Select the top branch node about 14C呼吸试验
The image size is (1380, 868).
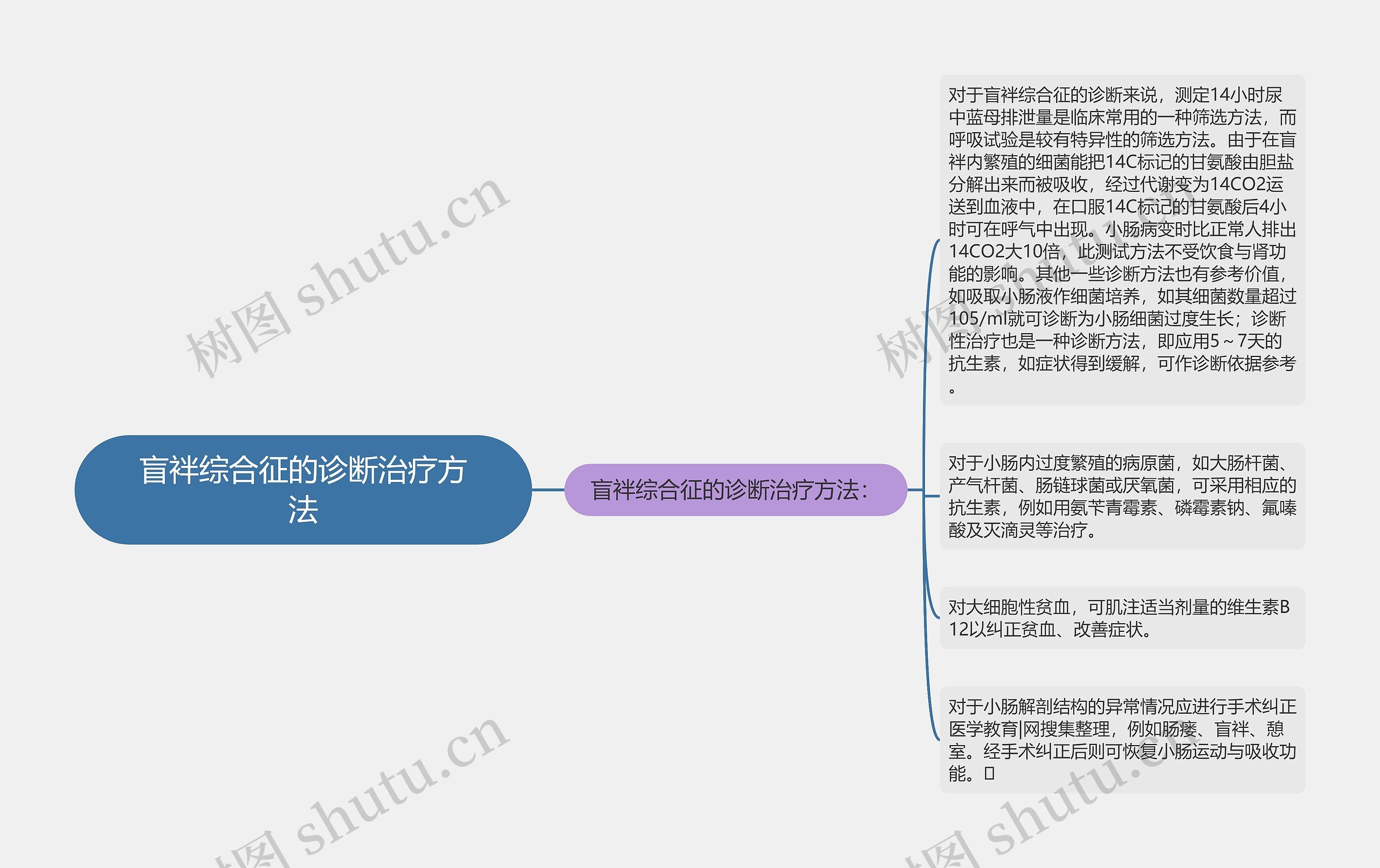[x=1152, y=241]
